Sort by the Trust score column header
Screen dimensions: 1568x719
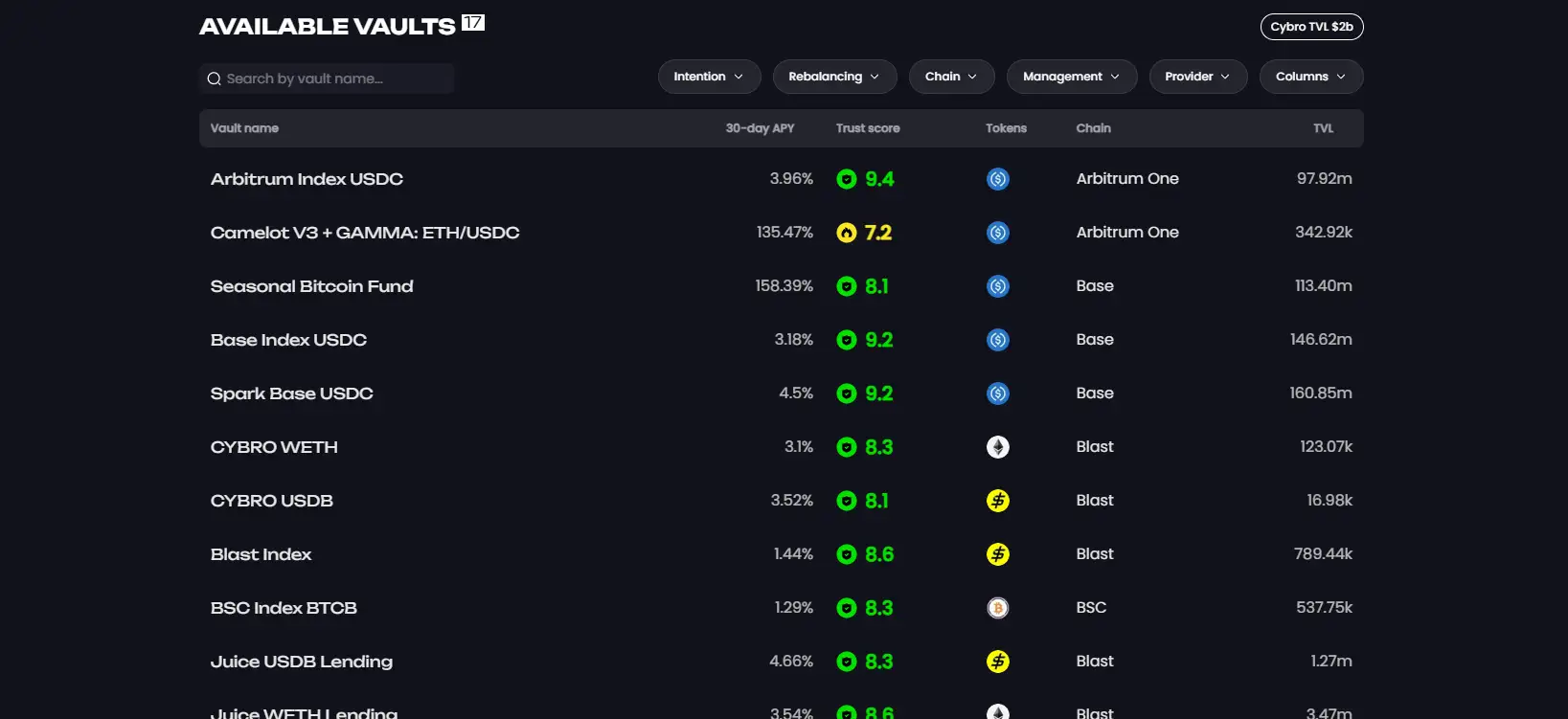[x=867, y=128]
